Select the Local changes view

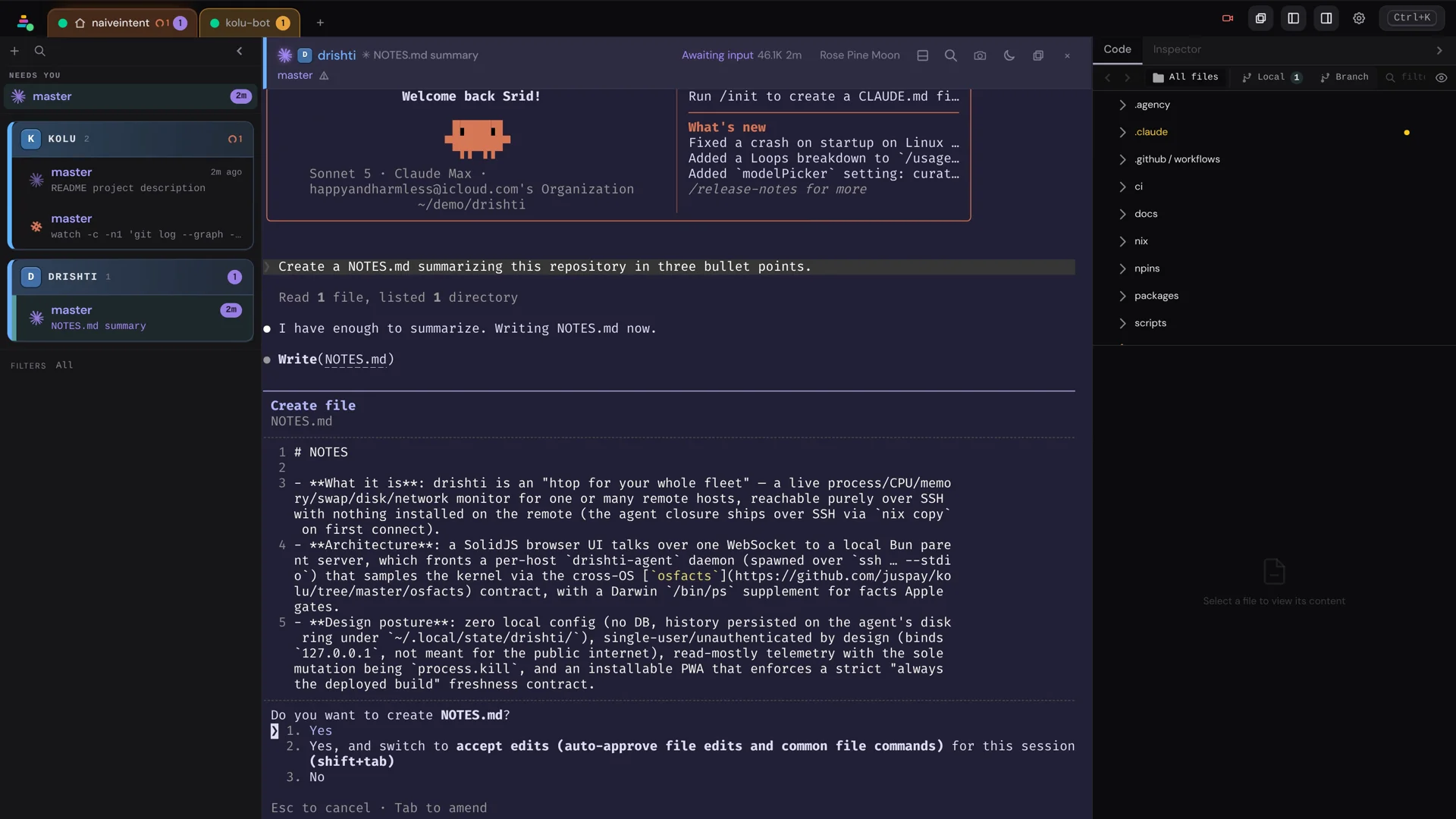click(x=1272, y=77)
